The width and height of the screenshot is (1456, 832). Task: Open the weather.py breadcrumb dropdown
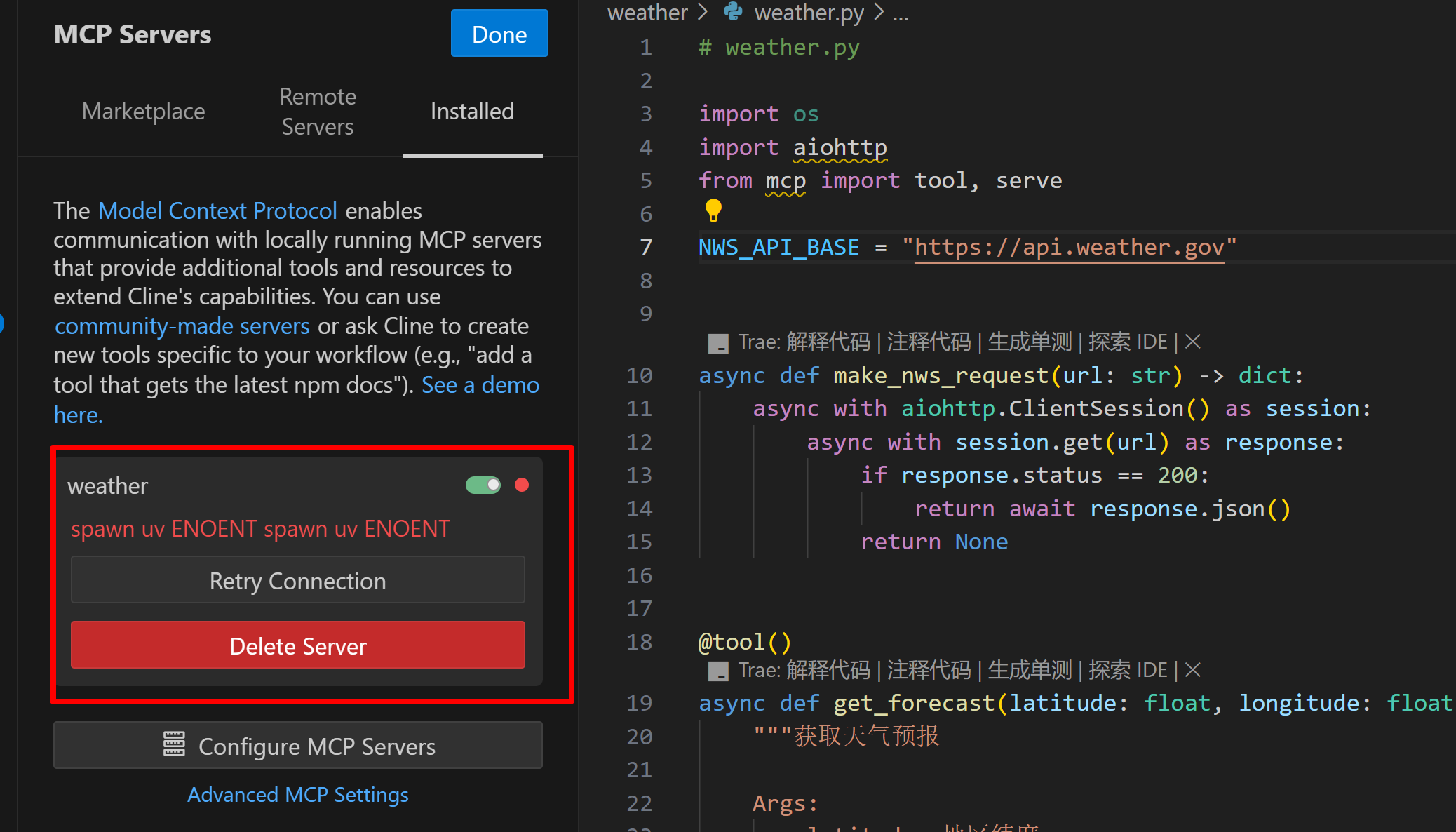click(x=809, y=12)
